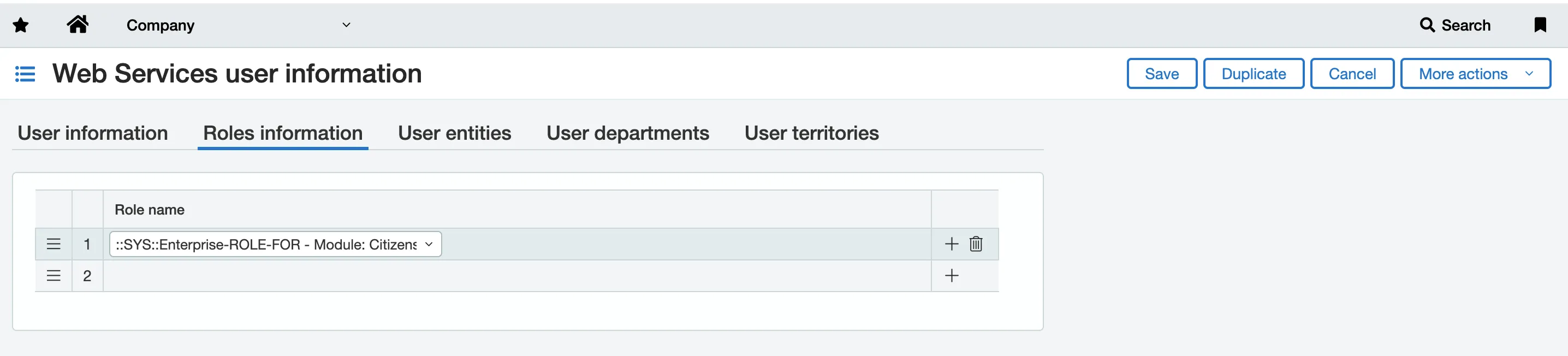
Task: Select the User departments tab
Action: click(x=627, y=133)
